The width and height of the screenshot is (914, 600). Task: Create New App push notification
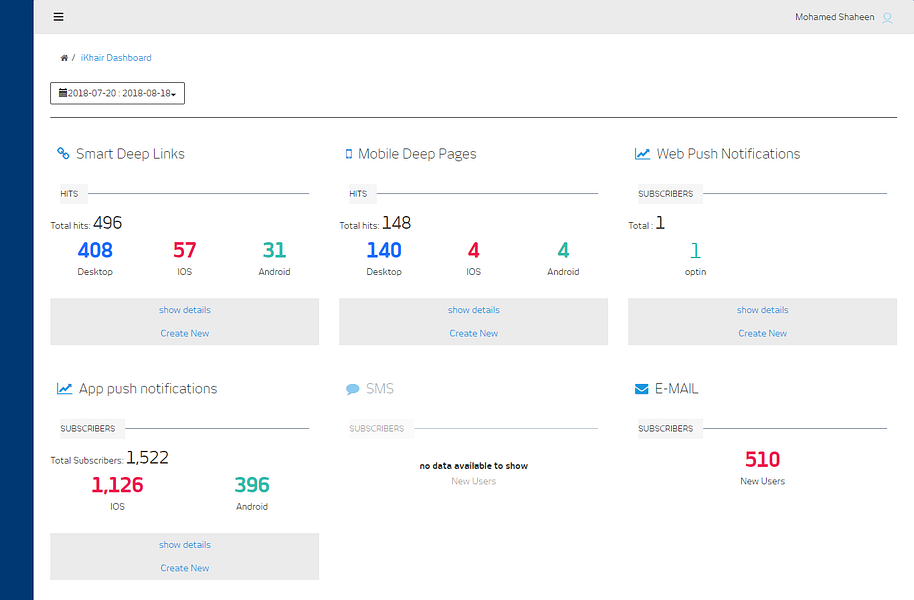tap(185, 568)
